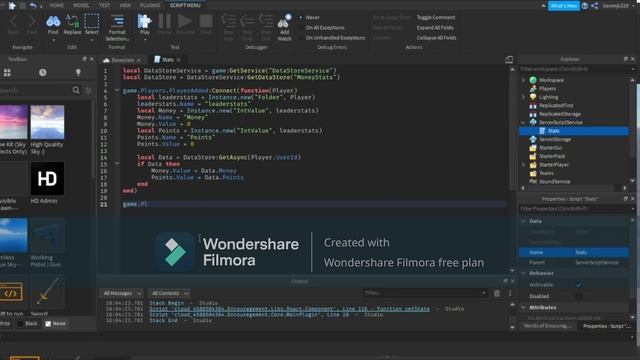Open the VIEW ribbon tab
This screenshot has height=360, width=640.
(x=125, y=5)
